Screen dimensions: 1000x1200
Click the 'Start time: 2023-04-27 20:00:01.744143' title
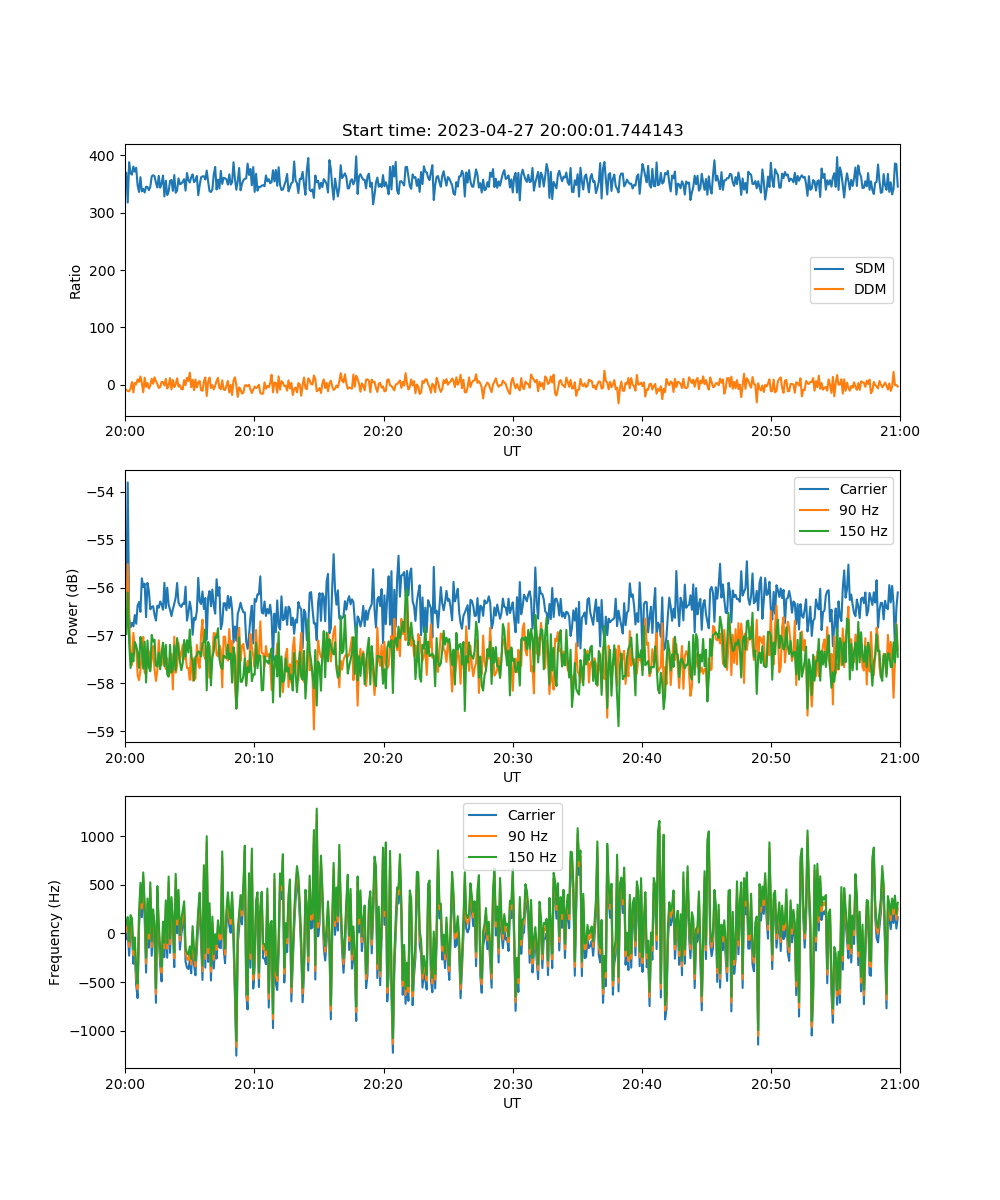pos(512,131)
